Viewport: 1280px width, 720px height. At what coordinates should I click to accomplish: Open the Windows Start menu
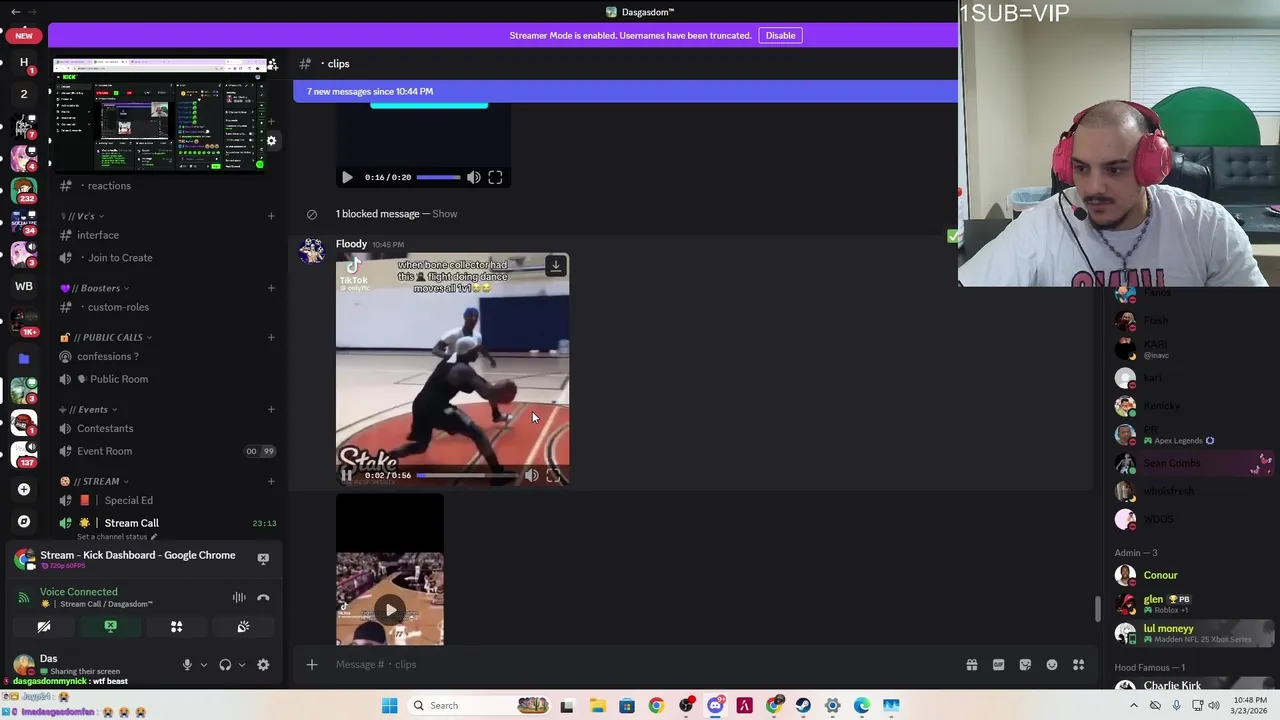coord(389,706)
